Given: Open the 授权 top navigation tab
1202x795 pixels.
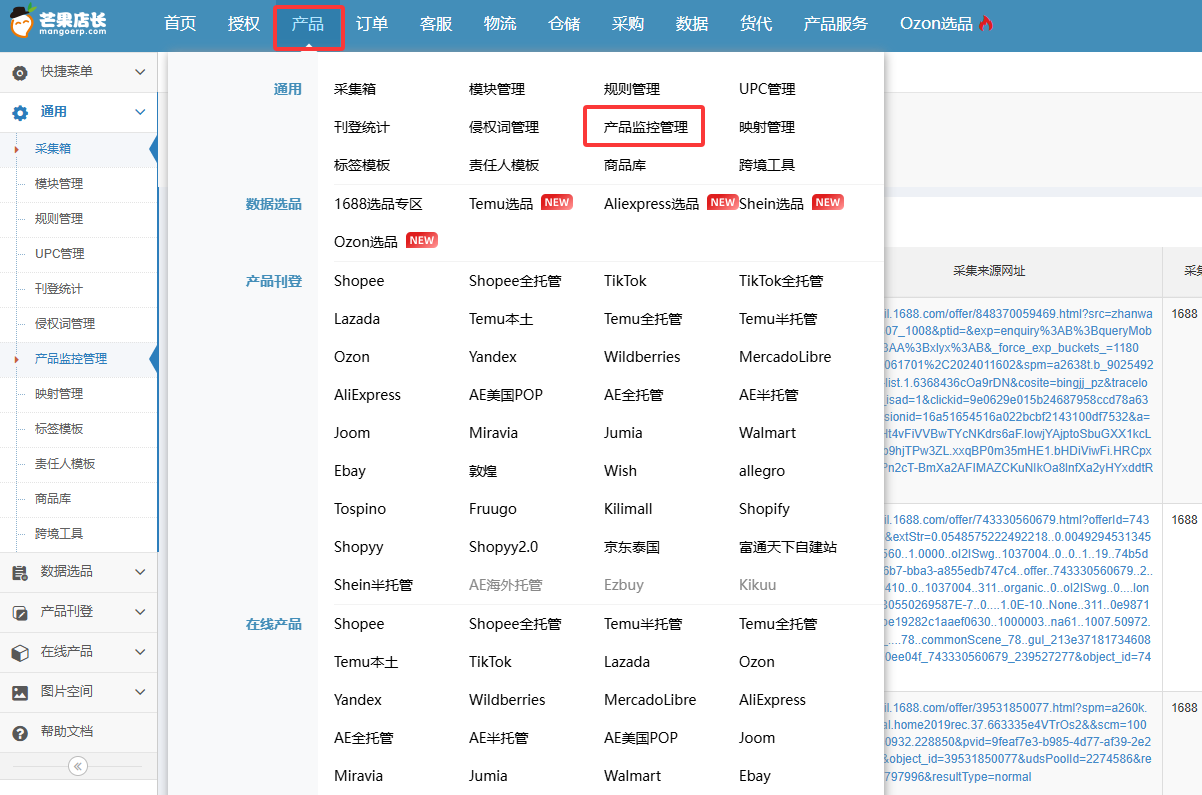Looking at the screenshot, I should (x=244, y=24).
